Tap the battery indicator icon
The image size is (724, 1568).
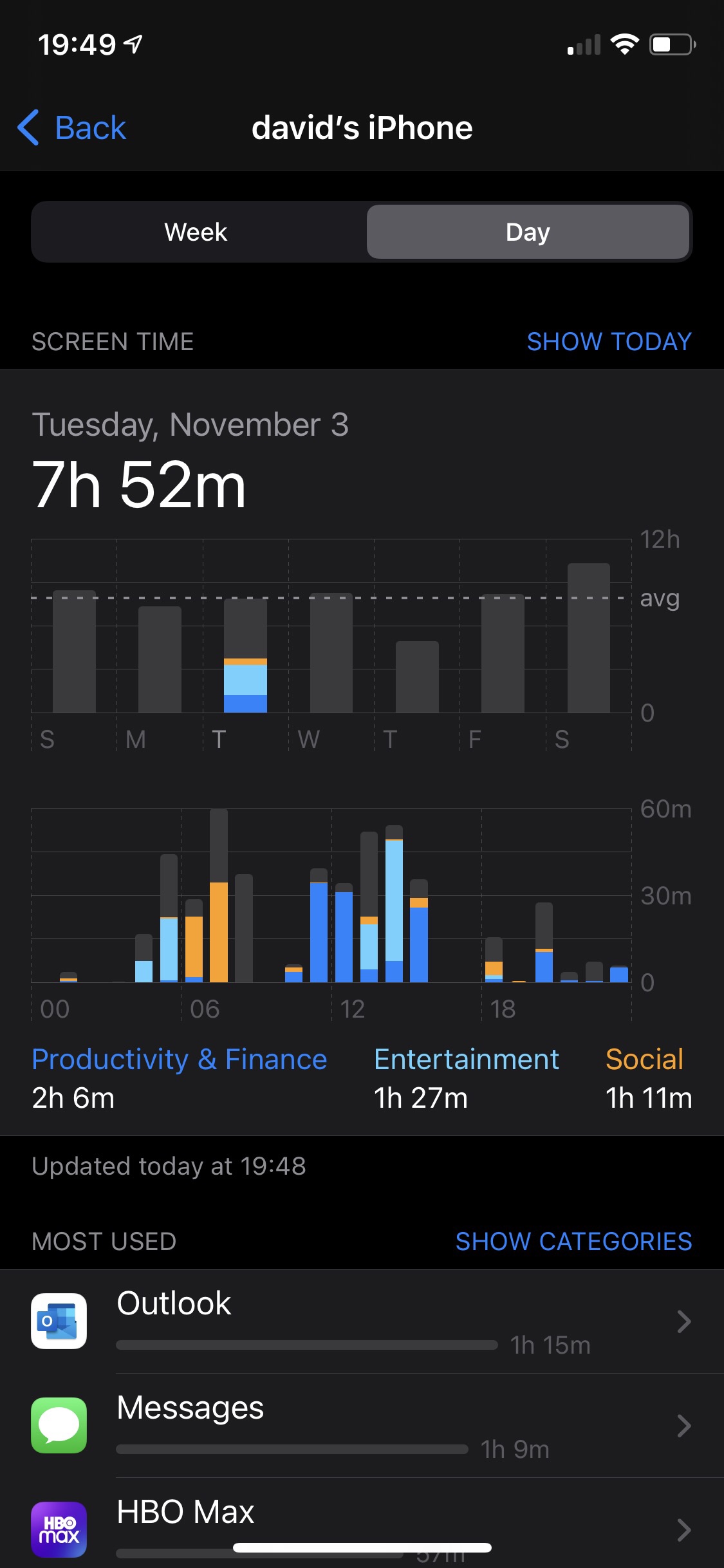coord(672,44)
